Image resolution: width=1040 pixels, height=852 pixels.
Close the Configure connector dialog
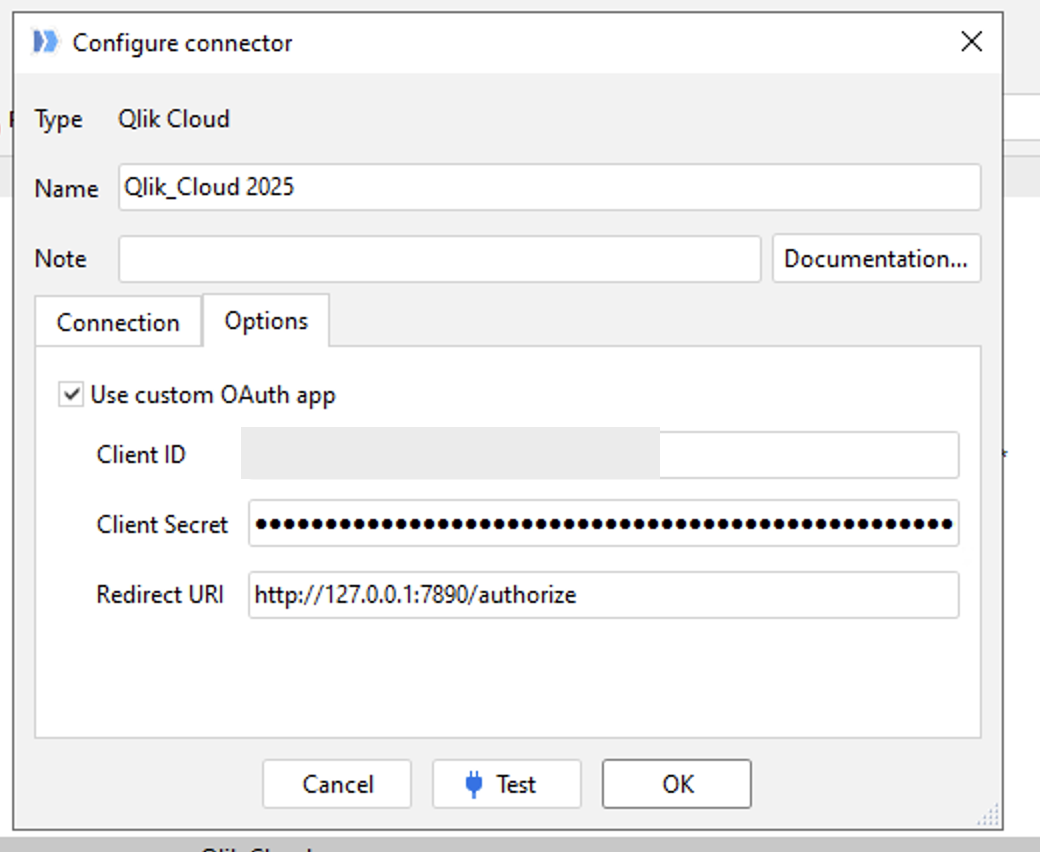tap(971, 42)
